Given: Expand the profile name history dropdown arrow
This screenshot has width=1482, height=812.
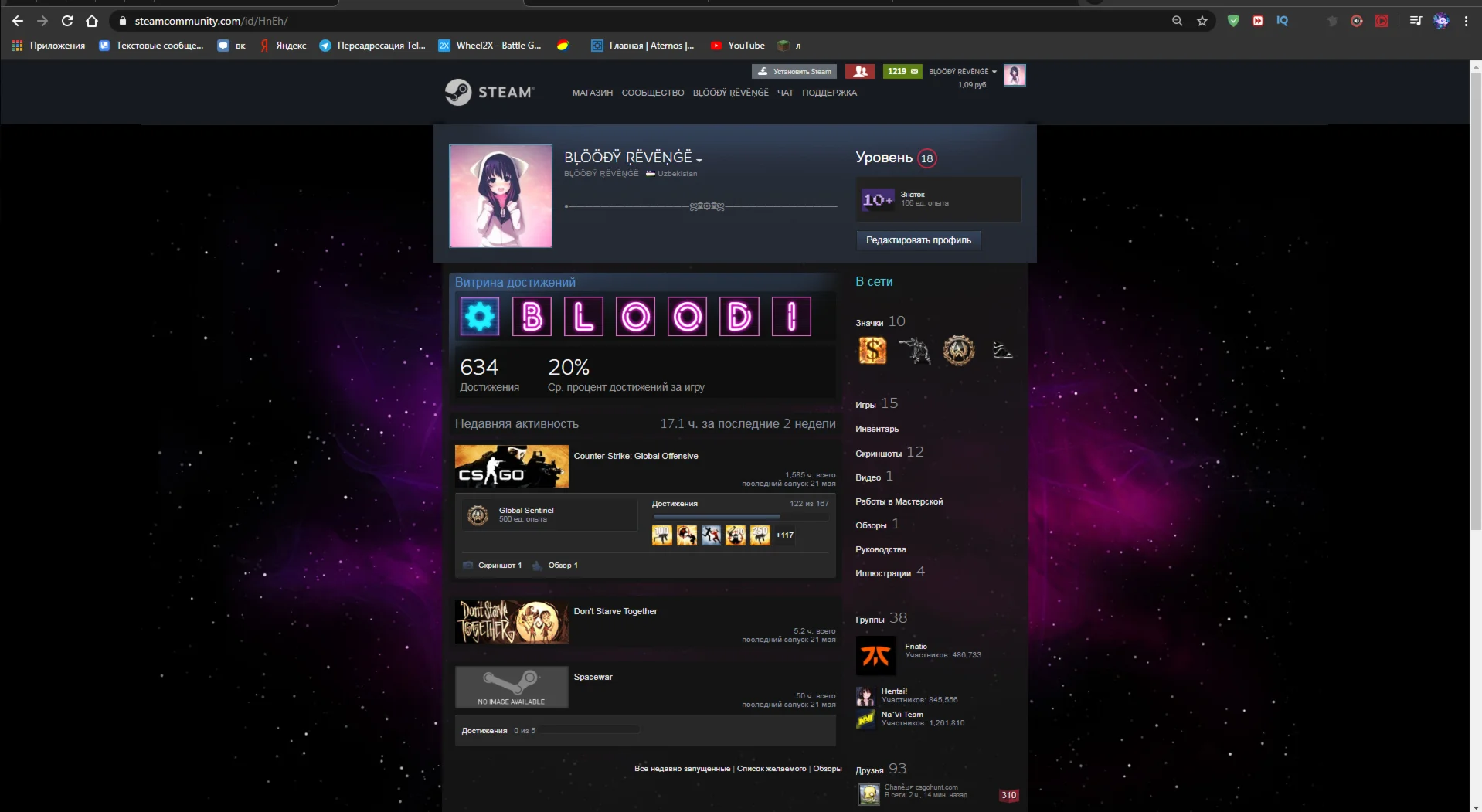Looking at the screenshot, I should pos(699,160).
